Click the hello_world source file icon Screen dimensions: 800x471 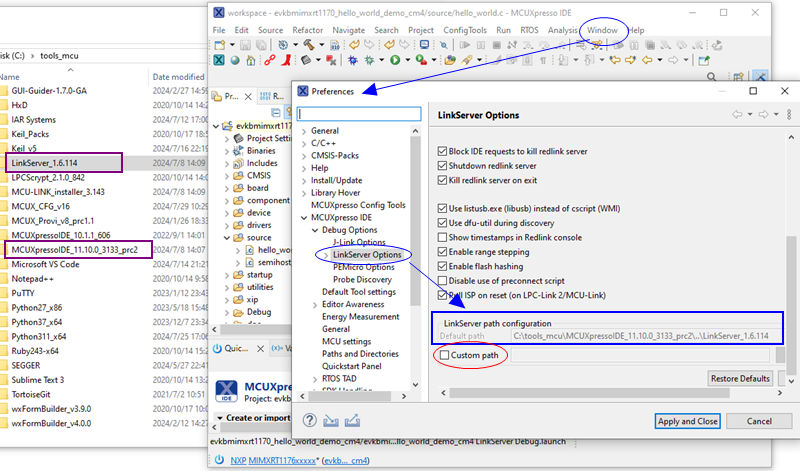[x=251, y=250]
